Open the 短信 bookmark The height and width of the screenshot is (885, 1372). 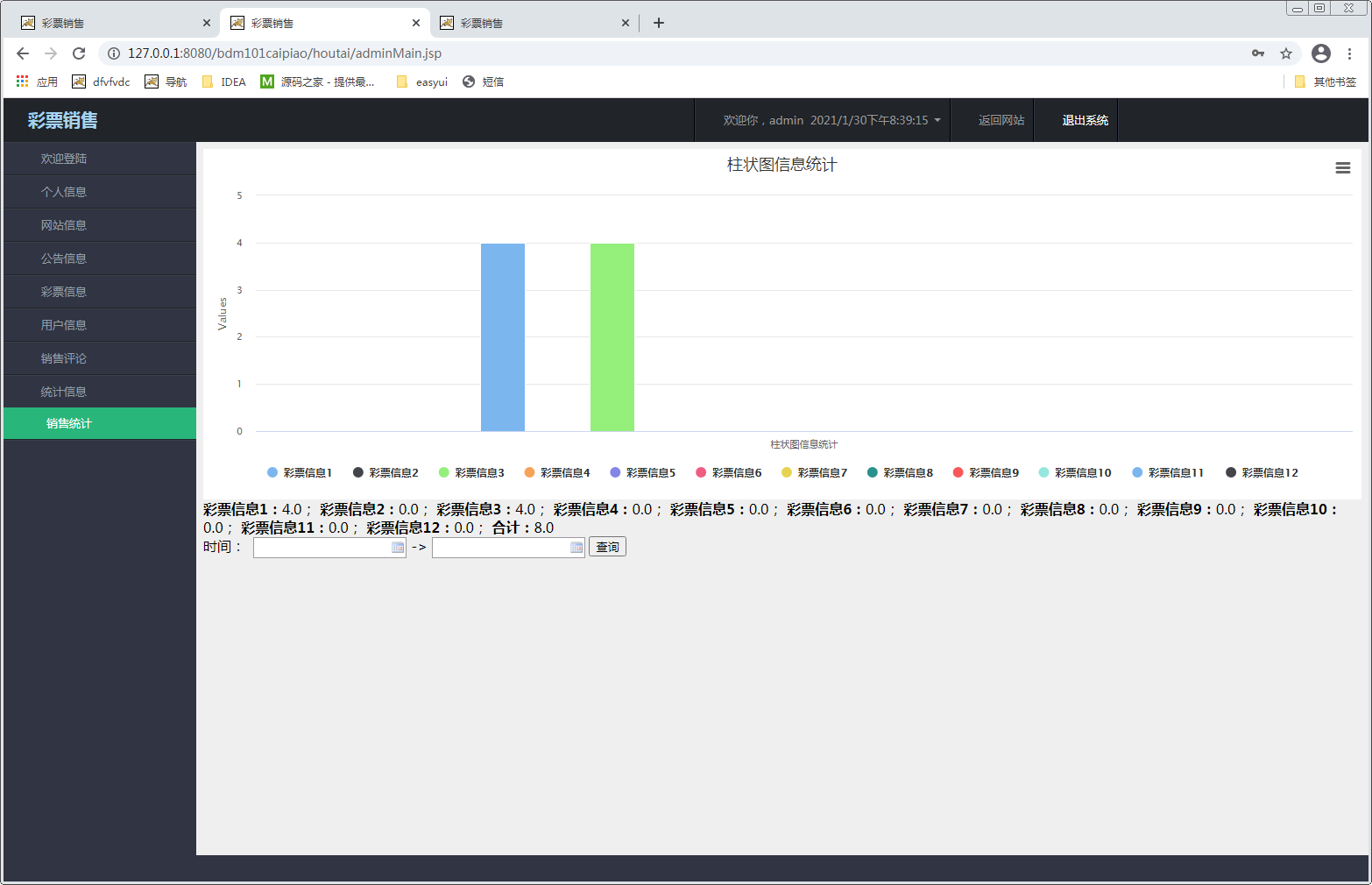coord(483,81)
